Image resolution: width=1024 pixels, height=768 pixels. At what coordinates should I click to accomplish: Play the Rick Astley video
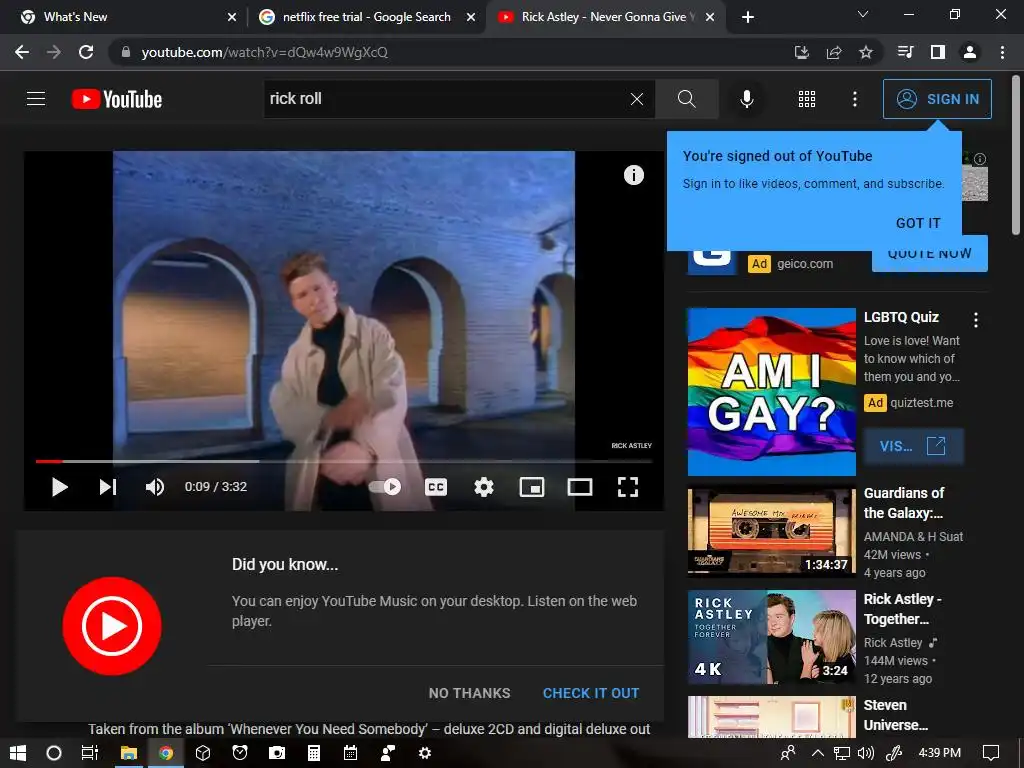(59, 487)
